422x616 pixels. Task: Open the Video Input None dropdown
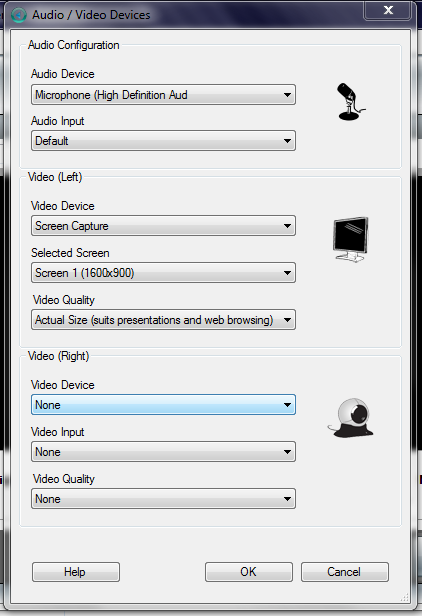pyautogui.click(x=163, y=452)
